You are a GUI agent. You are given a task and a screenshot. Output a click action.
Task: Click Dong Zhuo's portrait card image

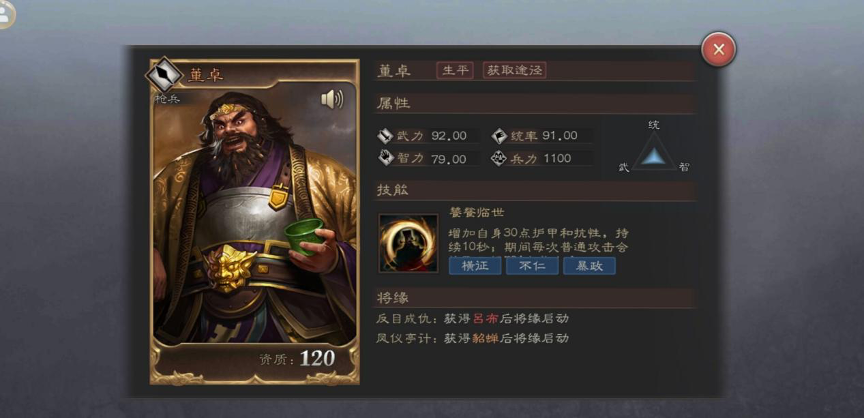click(255, 218)
